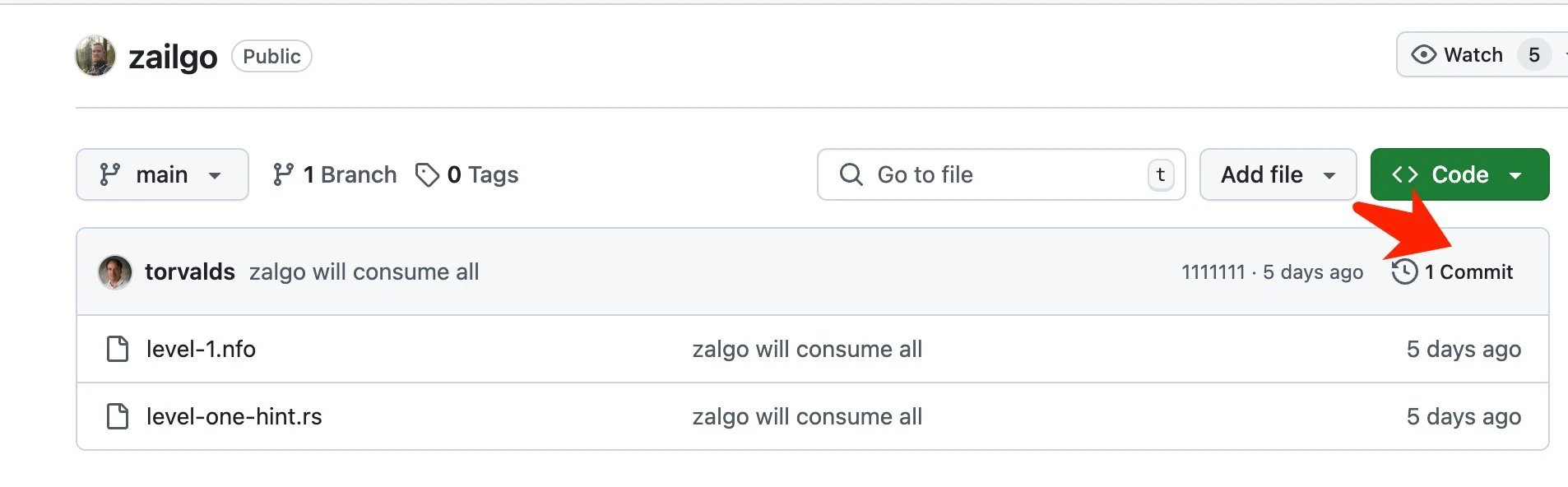The width and height of the screenshot is (1568, 487).
Task: Click the Watch button
Action: pos(1473,55)
